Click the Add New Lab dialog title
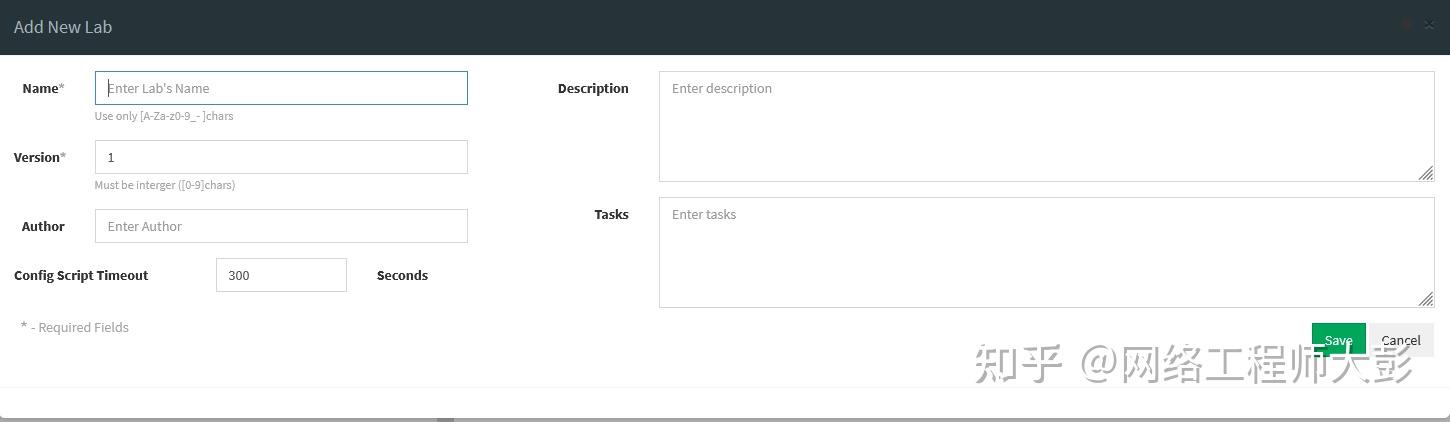The width and height of the screenshot is (1450, 422). point(63,27)
